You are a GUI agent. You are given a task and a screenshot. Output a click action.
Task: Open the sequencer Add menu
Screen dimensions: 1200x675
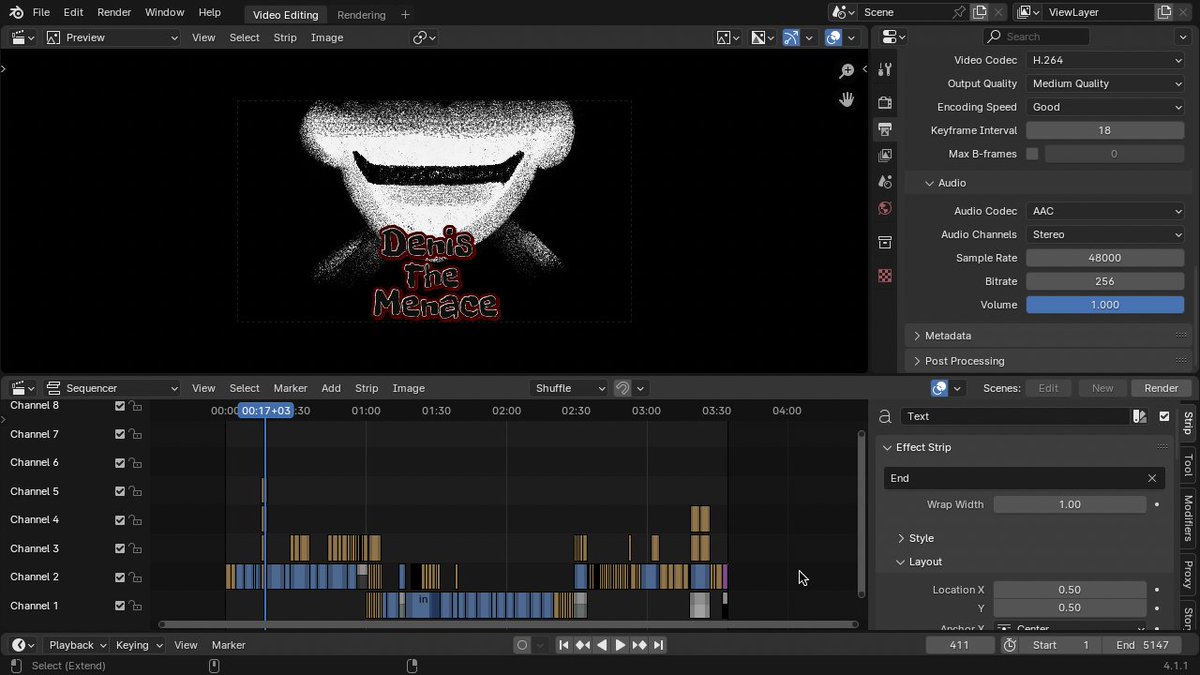point(331,388)
